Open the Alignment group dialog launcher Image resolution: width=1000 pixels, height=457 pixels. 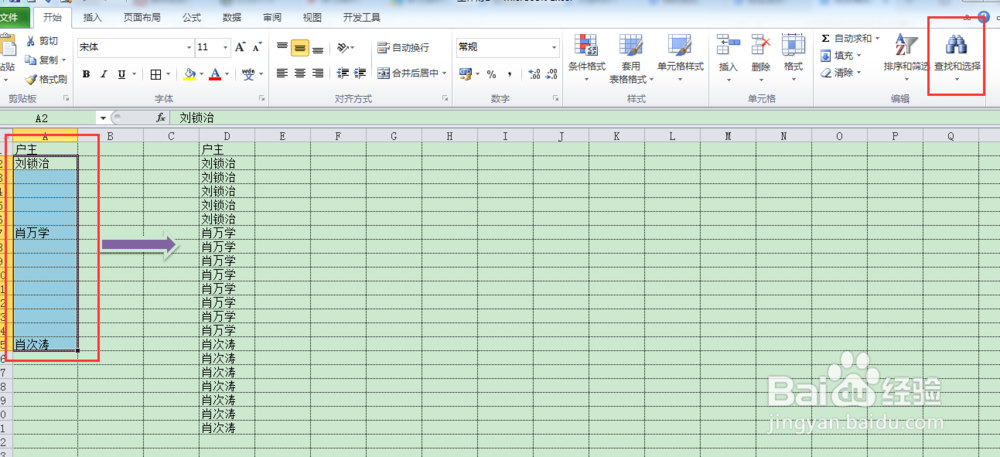[444, 99]
